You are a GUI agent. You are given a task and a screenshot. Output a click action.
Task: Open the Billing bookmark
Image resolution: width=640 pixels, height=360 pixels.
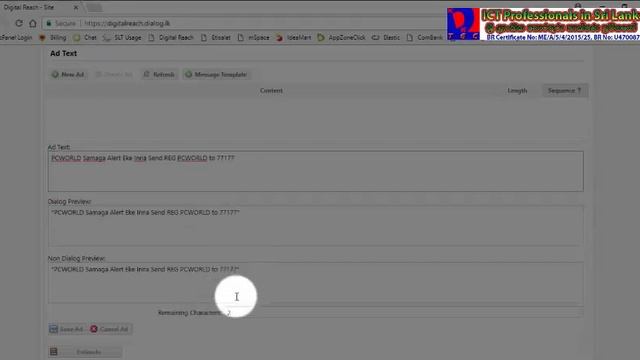click(53, 38)
